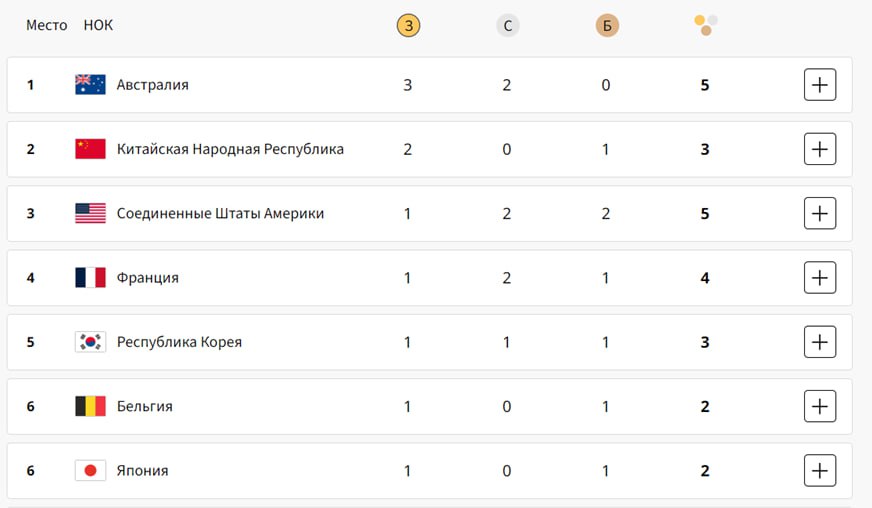Click the United States flag icon

[90, 213]
